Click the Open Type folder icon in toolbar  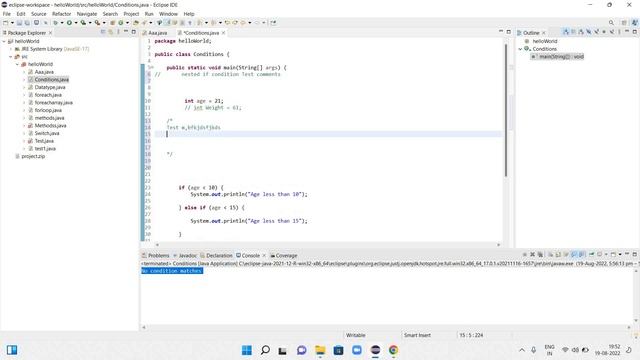(x=136, y=23)
